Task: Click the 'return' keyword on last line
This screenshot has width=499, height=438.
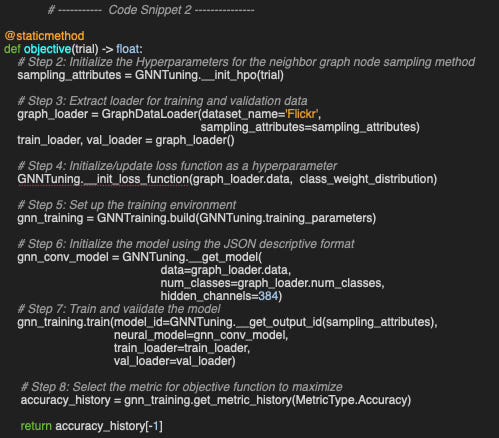Action: point(36,426)
